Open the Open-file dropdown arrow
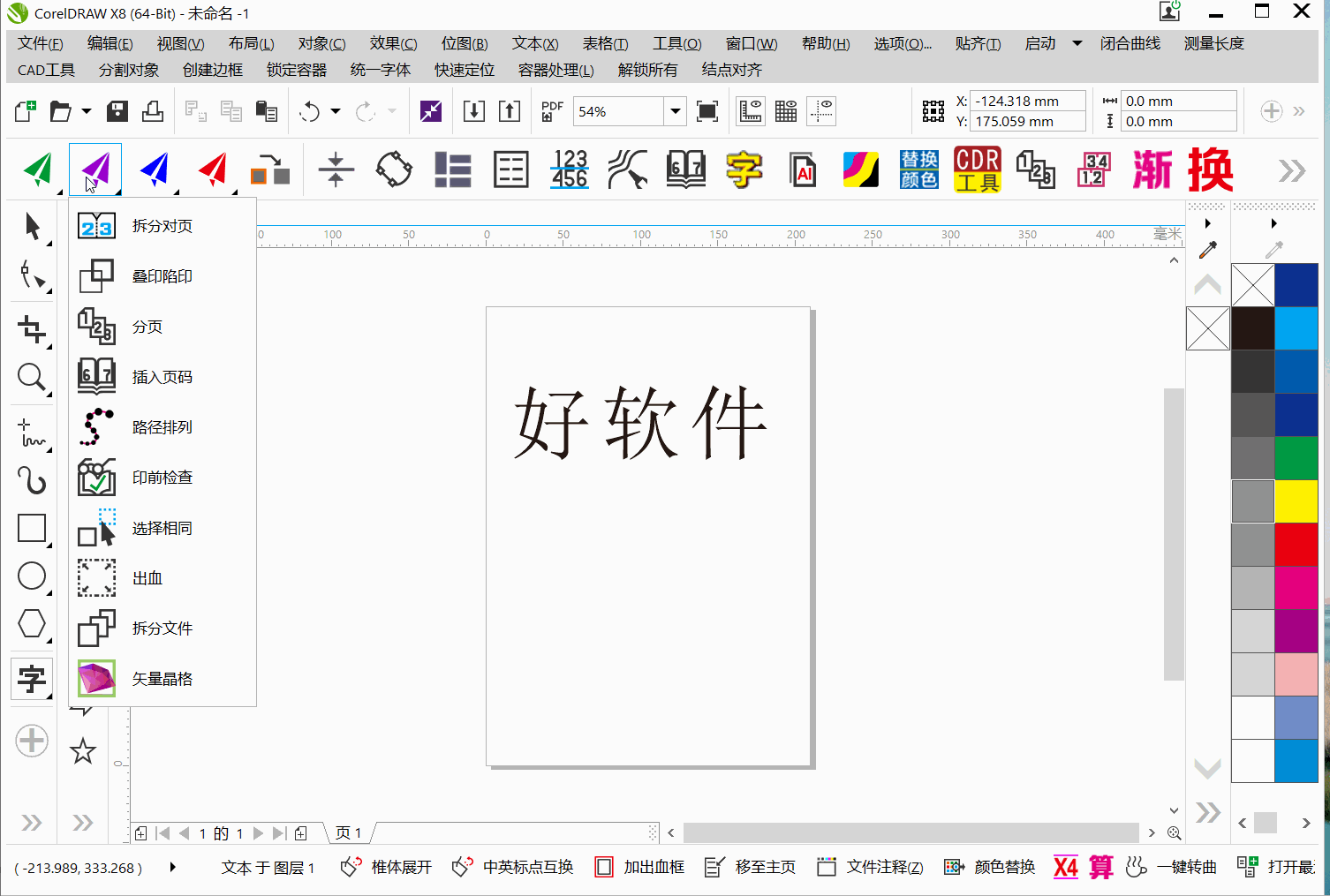1330x896 pixels. pos(87,111)
